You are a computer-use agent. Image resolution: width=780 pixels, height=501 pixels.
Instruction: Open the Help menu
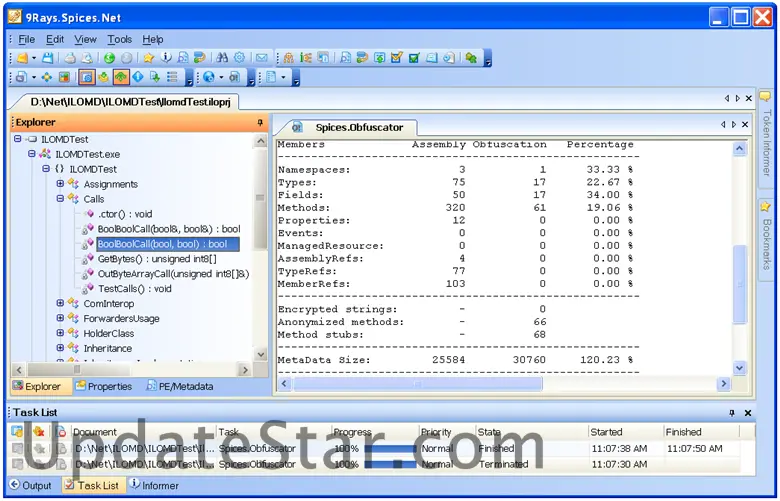[x=152, y=39]
